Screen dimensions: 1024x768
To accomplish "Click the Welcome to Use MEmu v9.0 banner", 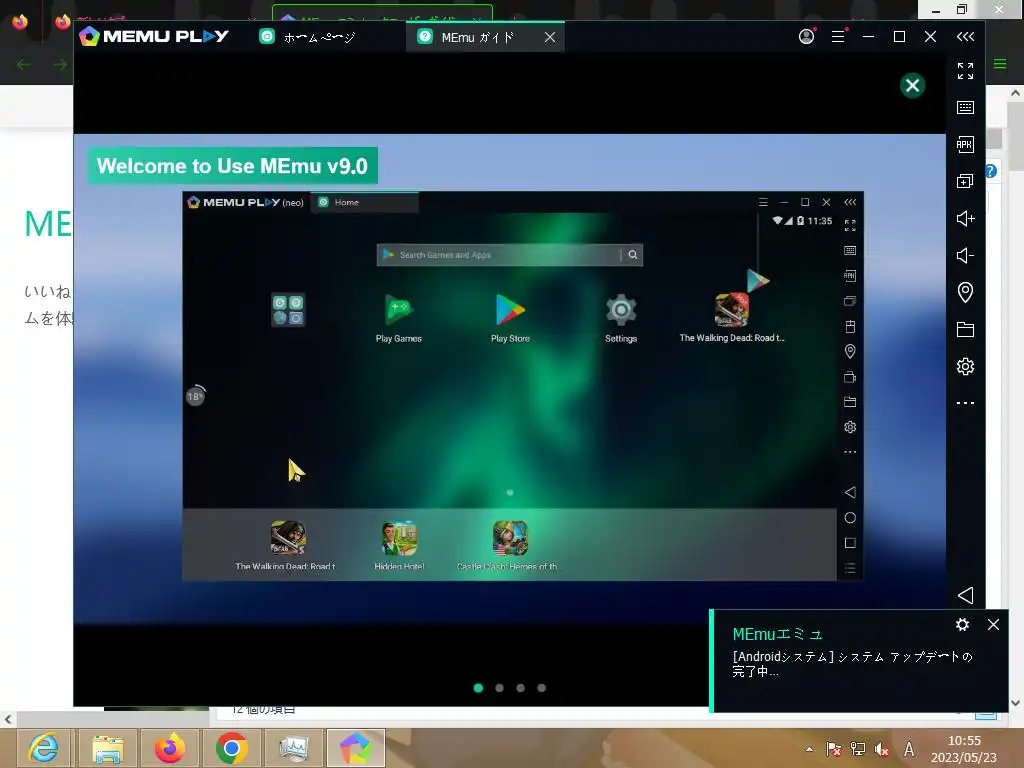I will coord(232,166).
